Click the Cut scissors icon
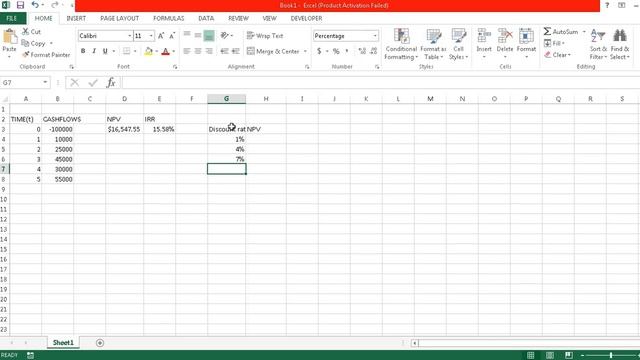 pos(25,31)
